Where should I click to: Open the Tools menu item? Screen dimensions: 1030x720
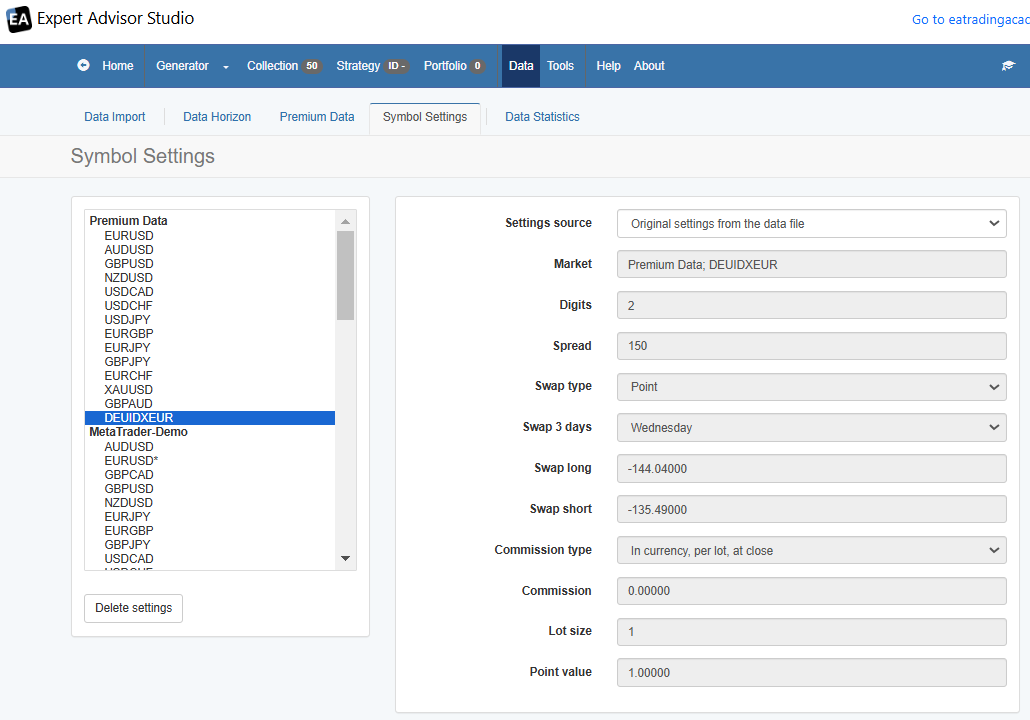tap(560, 66)
